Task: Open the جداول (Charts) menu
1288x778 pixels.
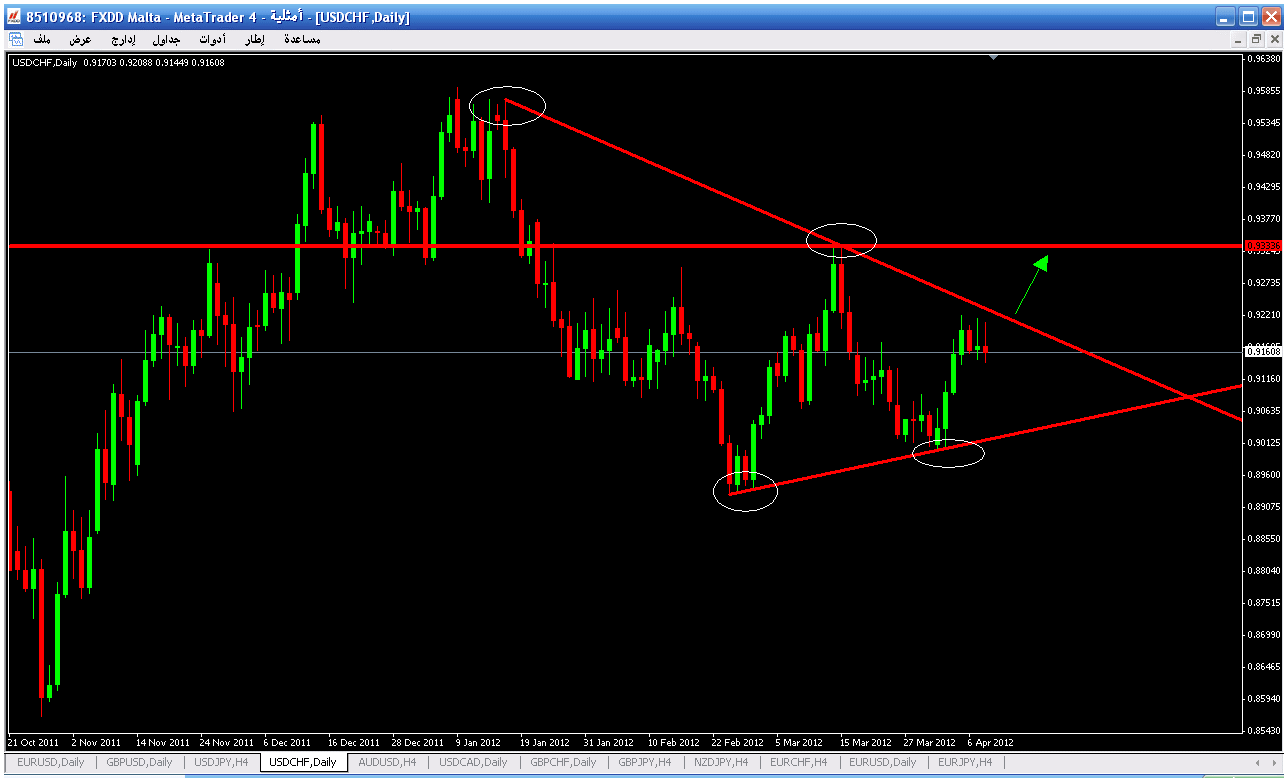Action: 166,39
